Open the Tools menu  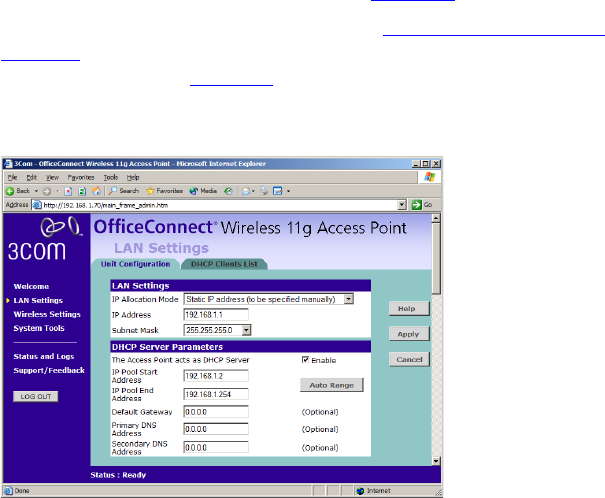click(x=110, y=177)
